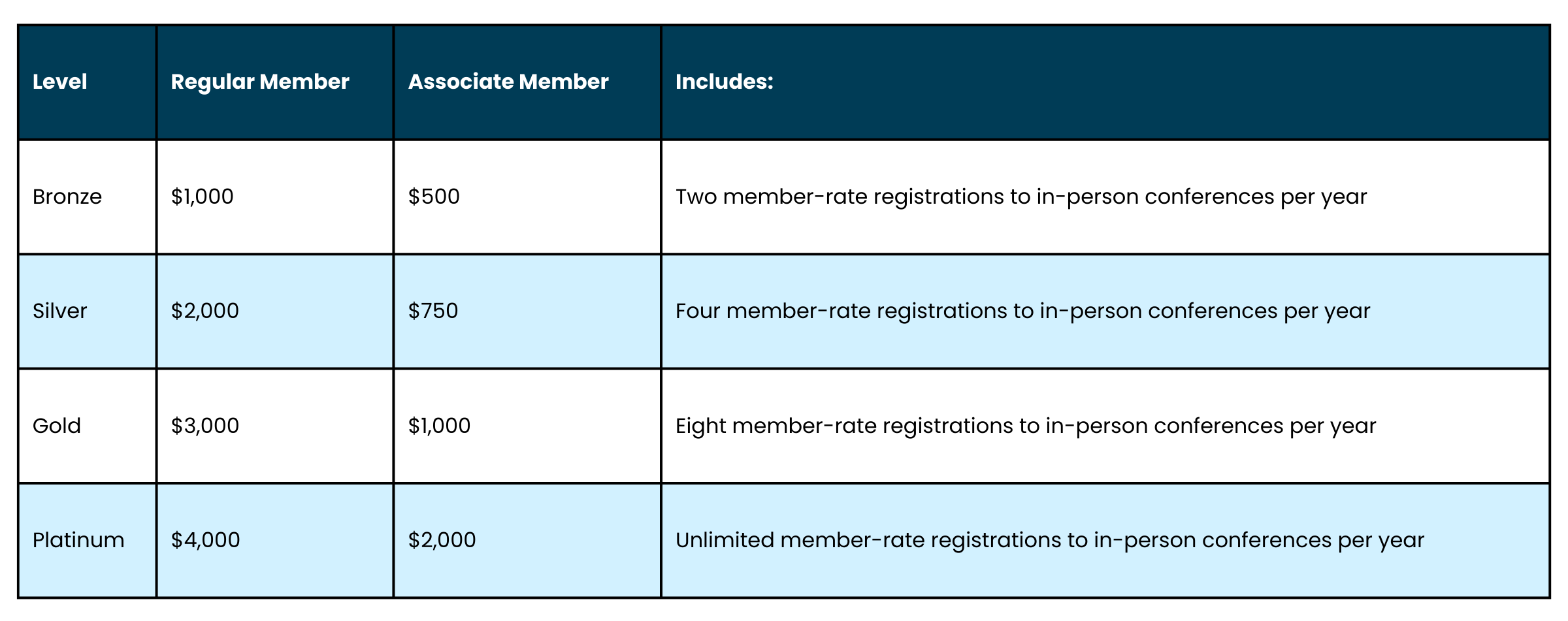This screenshot has width=1568, height=621.
Task: Click the Silver level cell
Action: pyautogui.click(x=60, y=311)
